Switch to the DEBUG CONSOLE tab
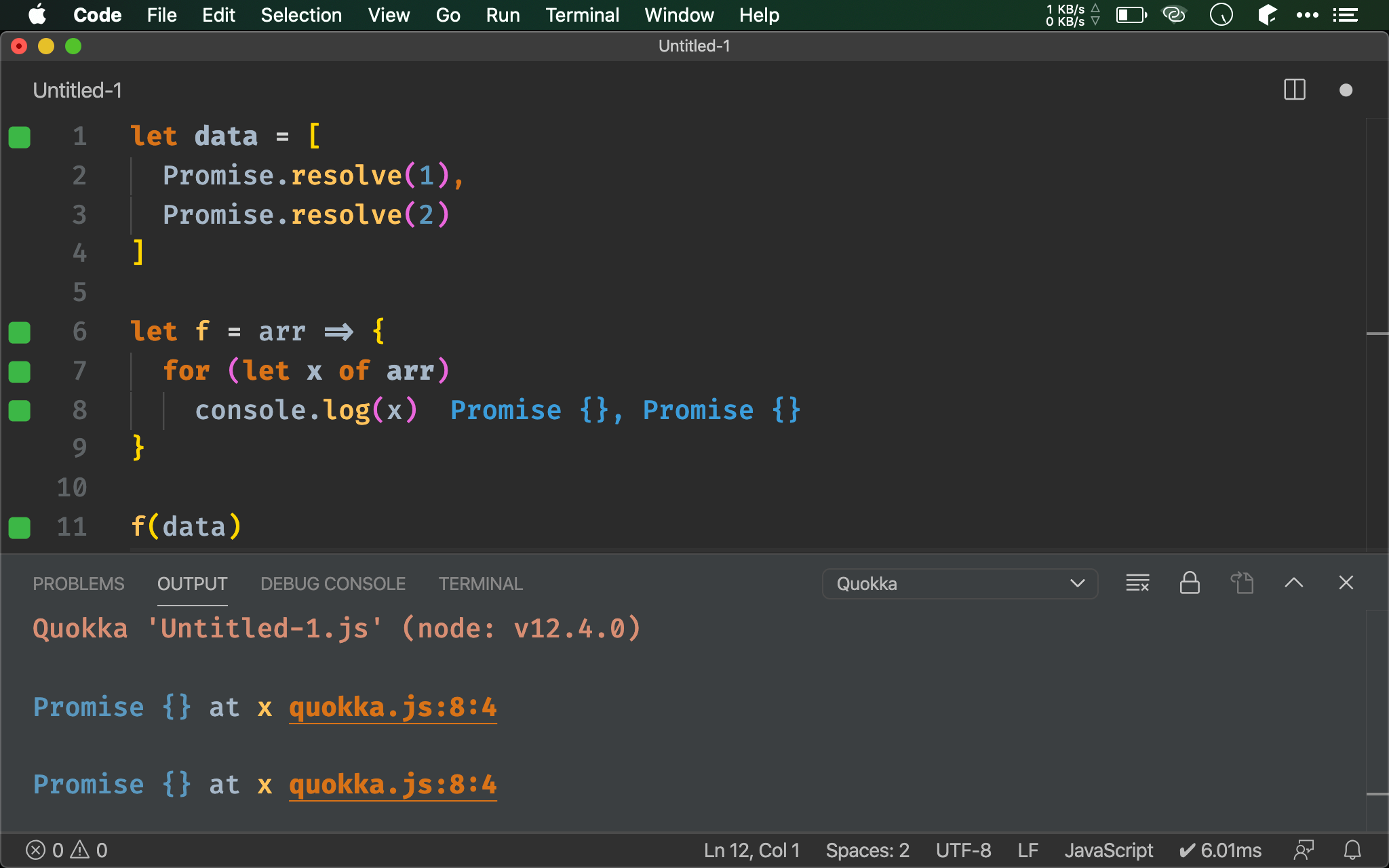 click(x=333, y=584)
